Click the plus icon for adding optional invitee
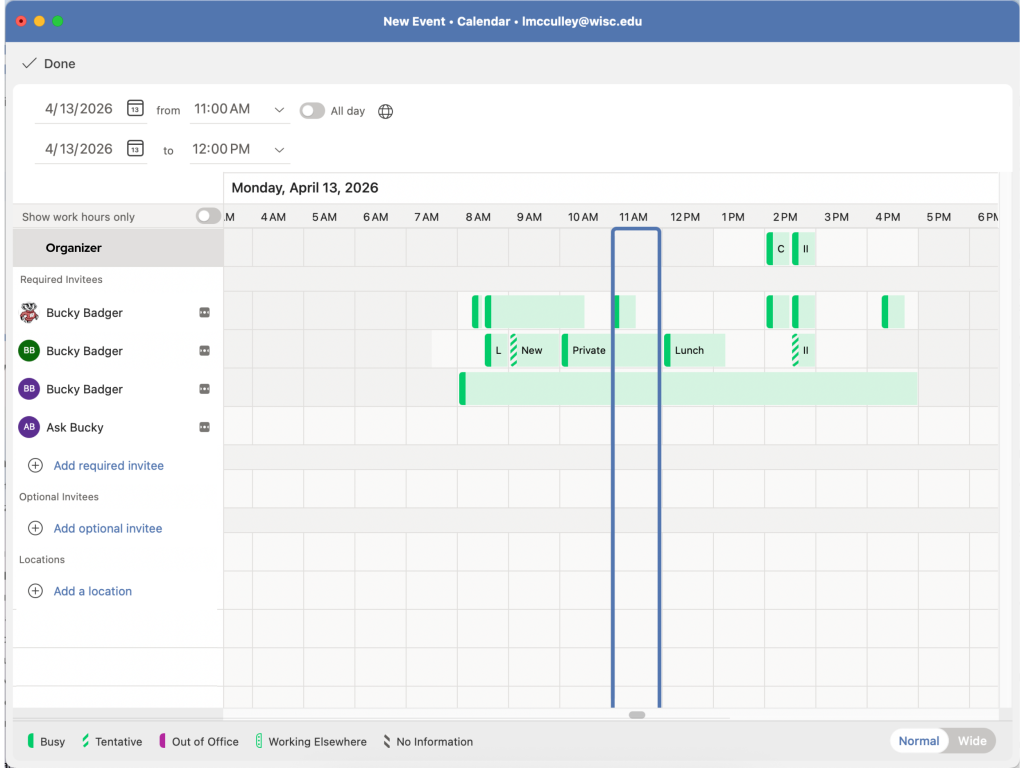This screenshot has height=768, width=1024. coord(35,529)
